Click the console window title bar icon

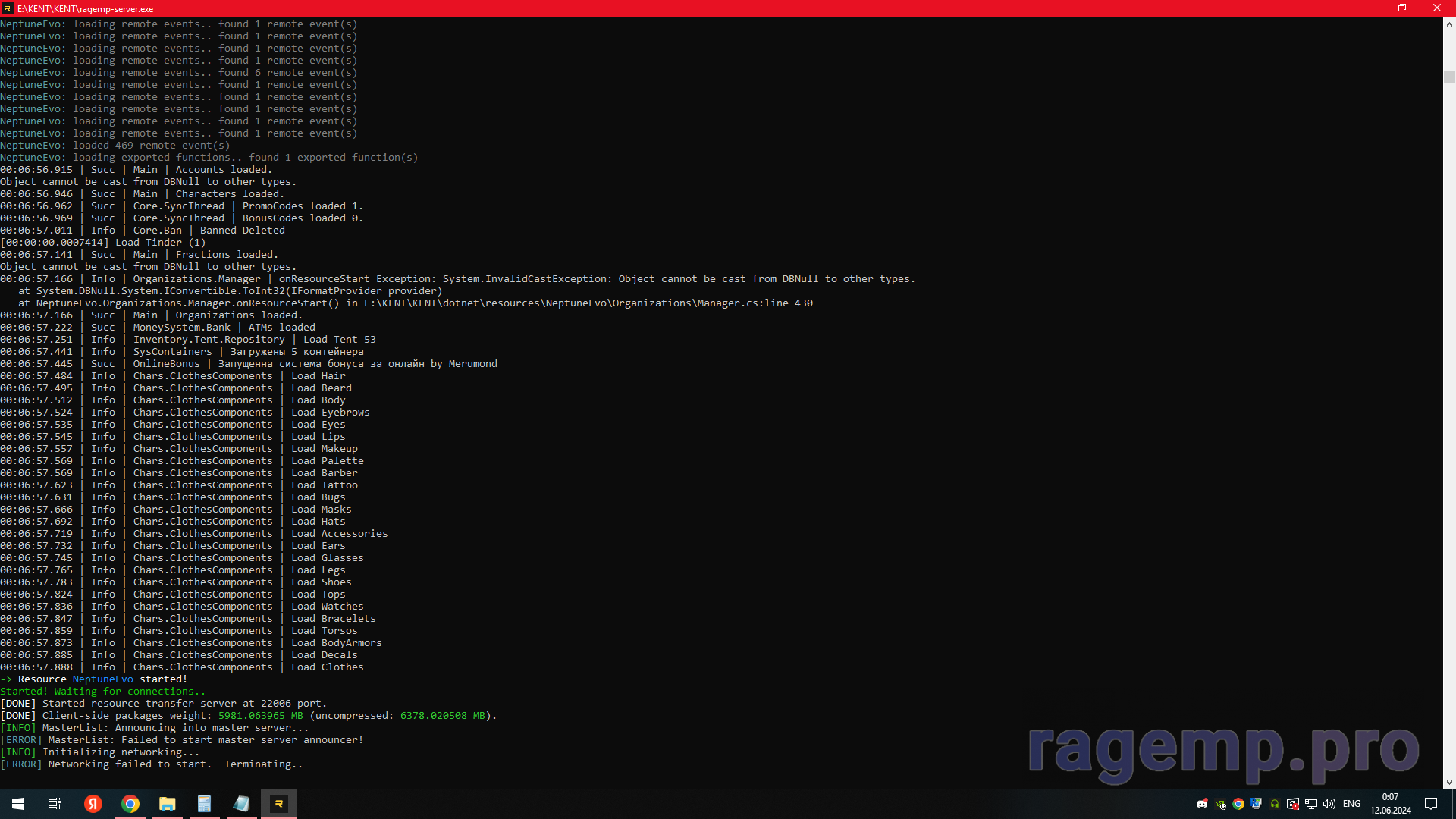pos(8,8)
